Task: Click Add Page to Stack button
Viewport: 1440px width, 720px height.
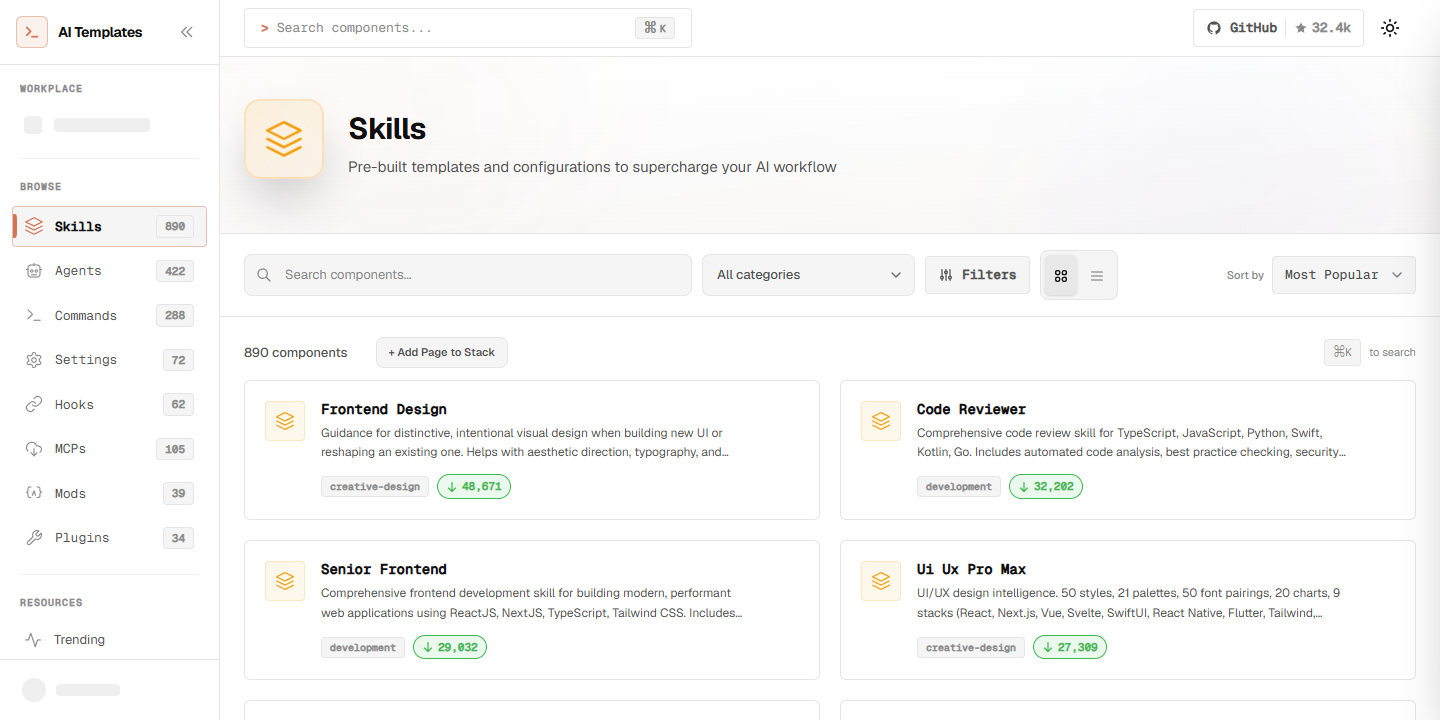Action: (x=442, y=353)
